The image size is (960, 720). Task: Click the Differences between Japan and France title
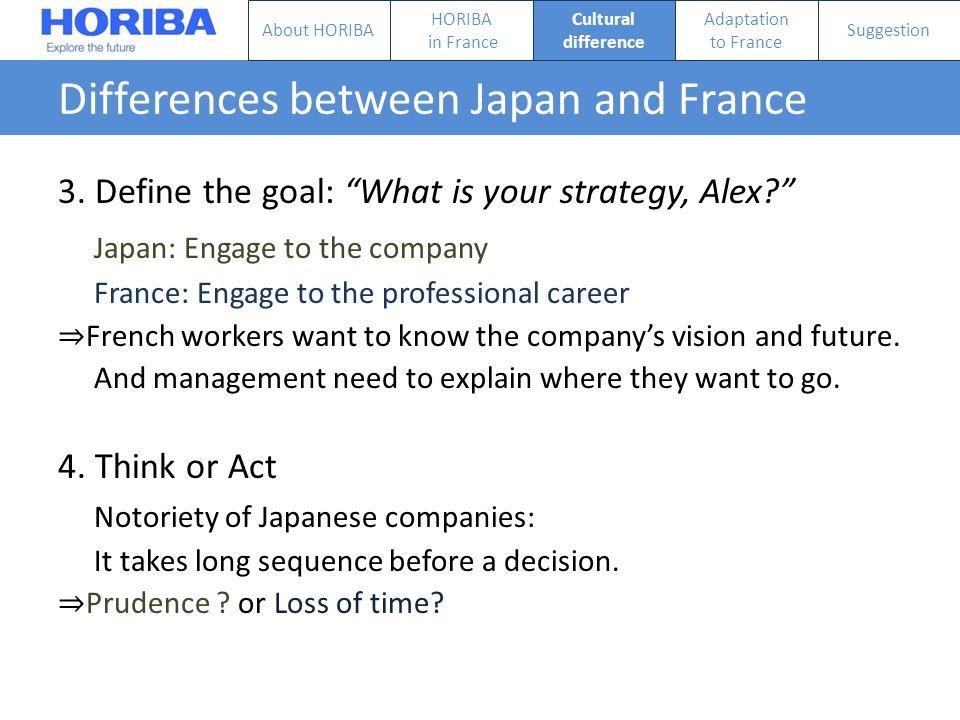(x=432, y=99)
